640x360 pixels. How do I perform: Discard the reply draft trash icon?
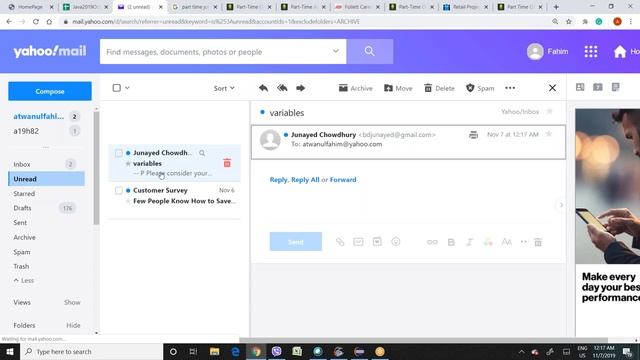(x=538, y=242)
